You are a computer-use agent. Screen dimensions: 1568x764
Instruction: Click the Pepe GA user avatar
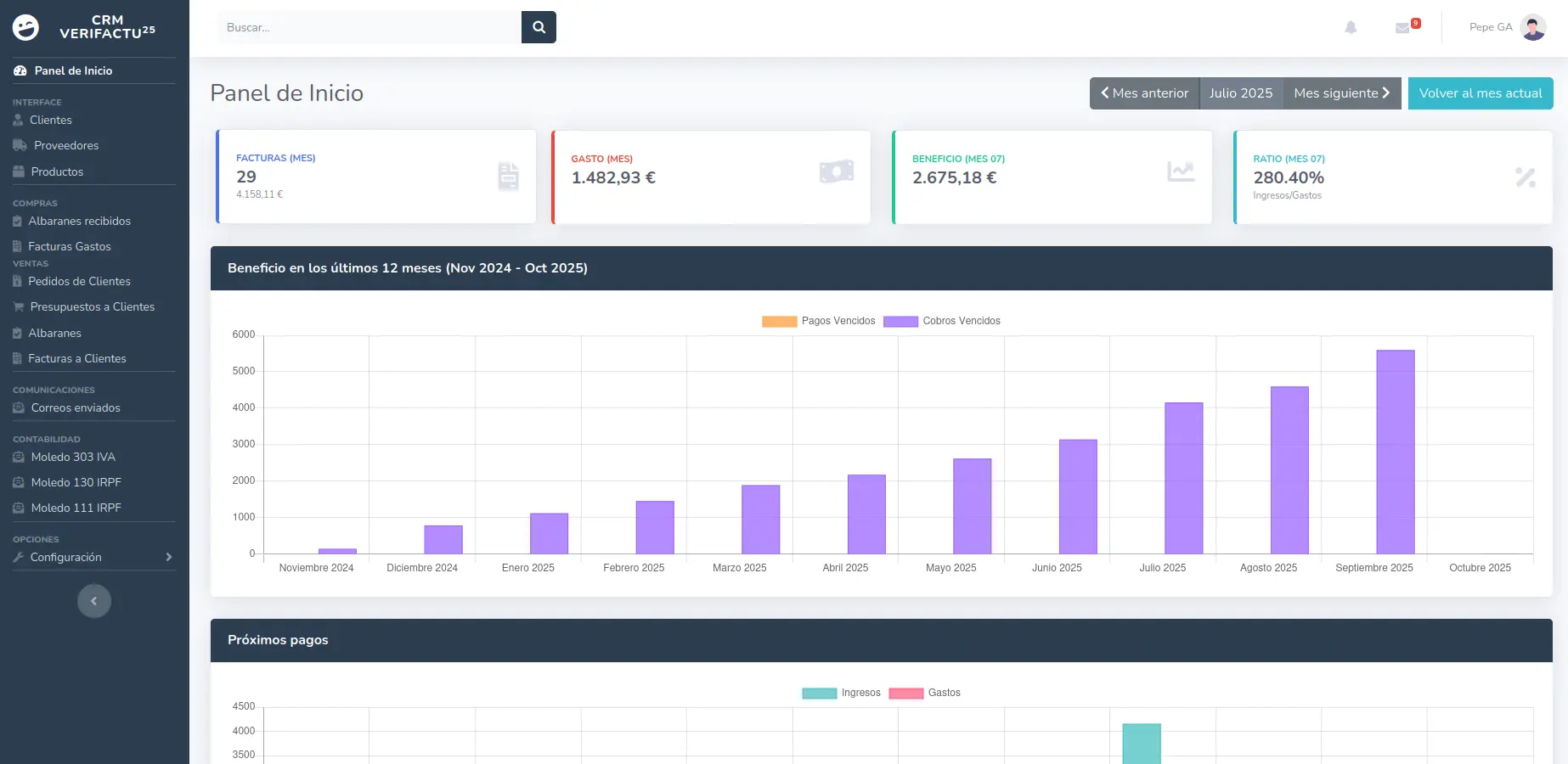click(x=1532, y=27)
